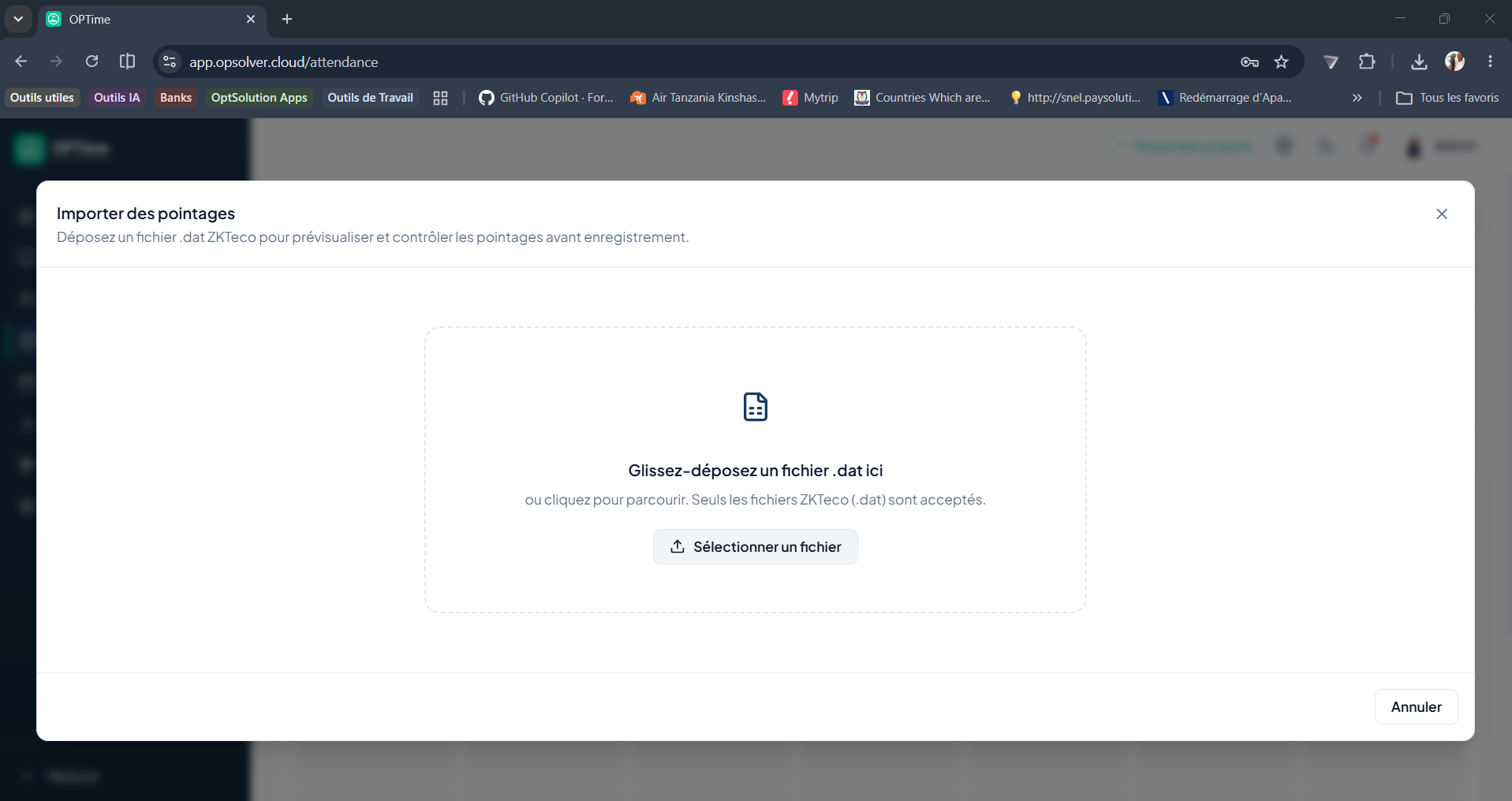Viewport: 1512px width, 801px height.
Task: Toggle split view icon near address bar
Action: tap(127, 61)
